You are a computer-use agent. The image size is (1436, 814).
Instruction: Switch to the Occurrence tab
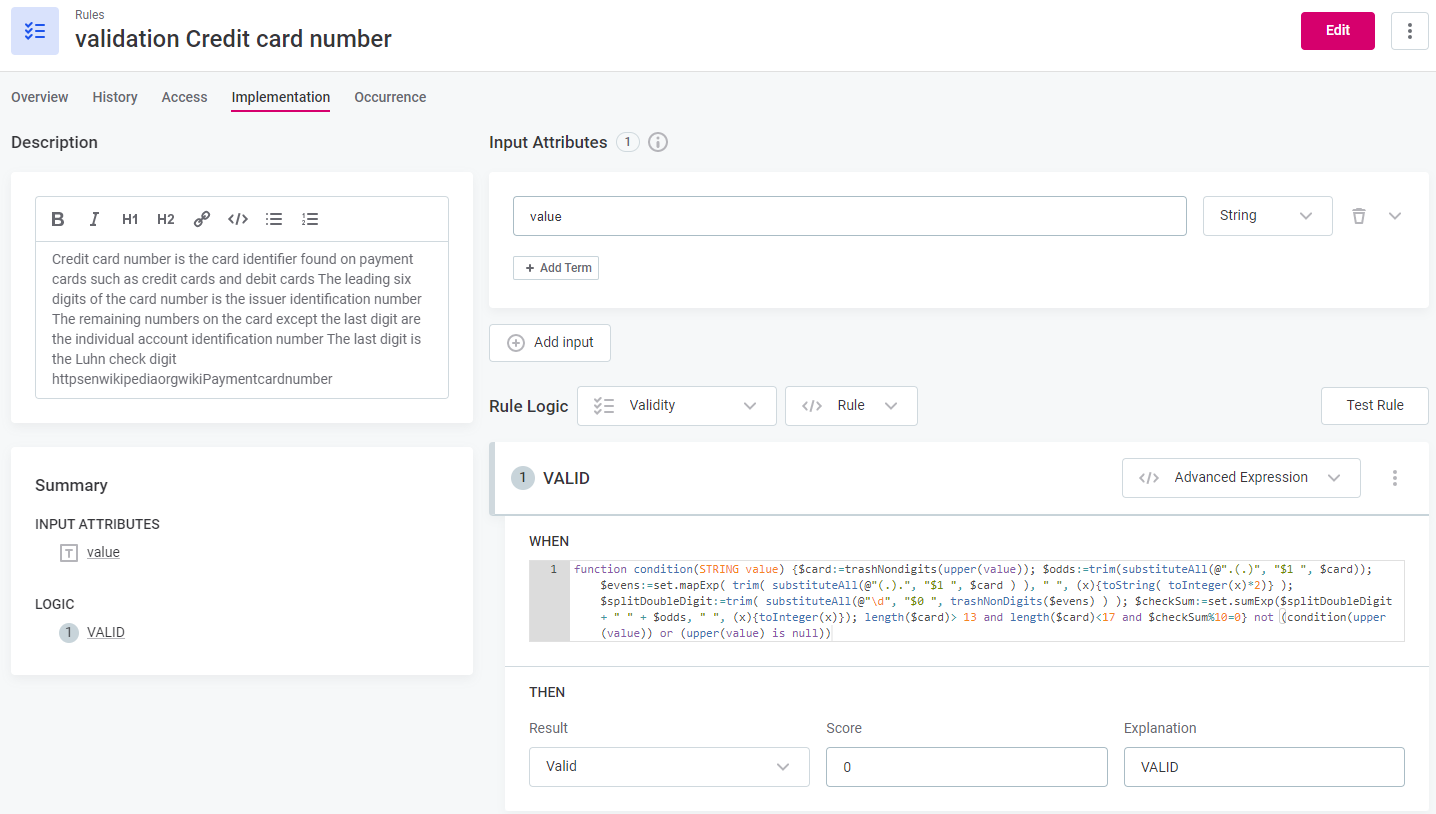point(390,97)
